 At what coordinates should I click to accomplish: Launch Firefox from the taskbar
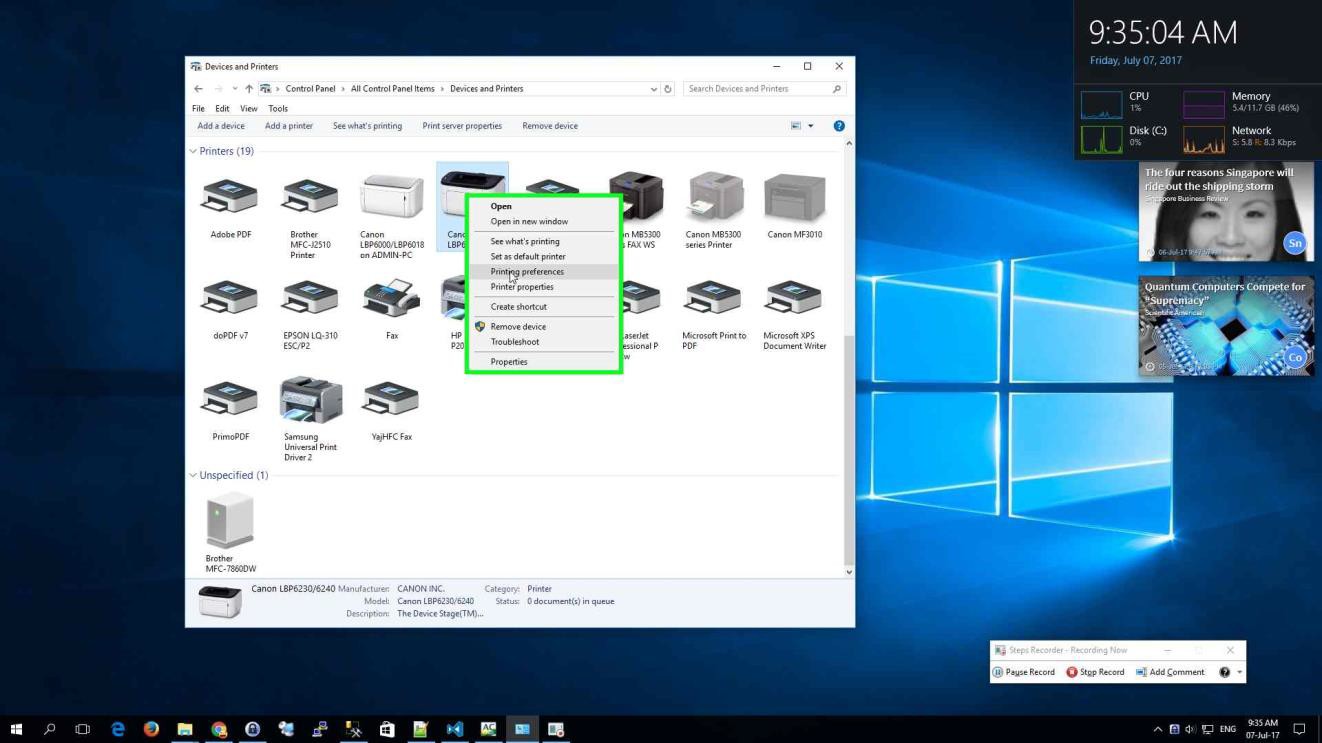(151, 729)
